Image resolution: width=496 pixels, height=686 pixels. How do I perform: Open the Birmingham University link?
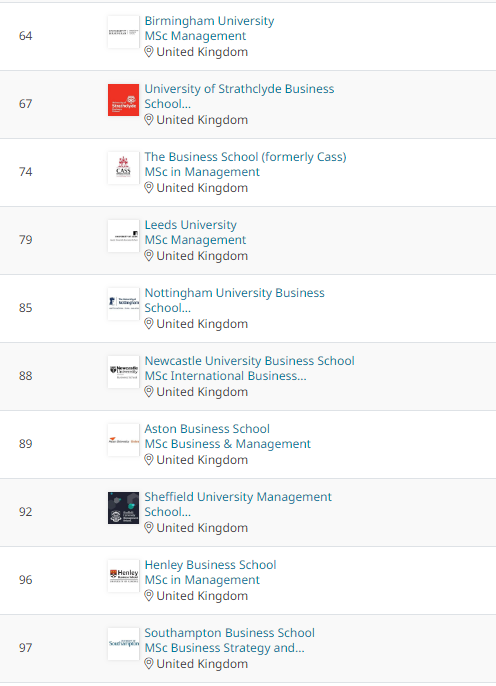(209, 21)
